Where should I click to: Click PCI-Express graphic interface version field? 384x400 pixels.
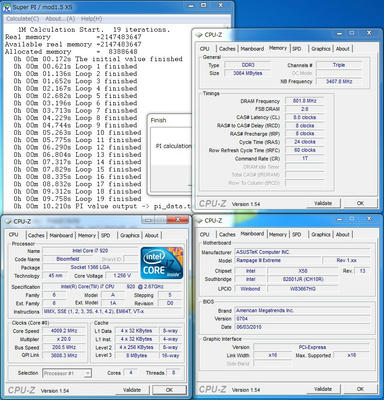pos(312,347)
